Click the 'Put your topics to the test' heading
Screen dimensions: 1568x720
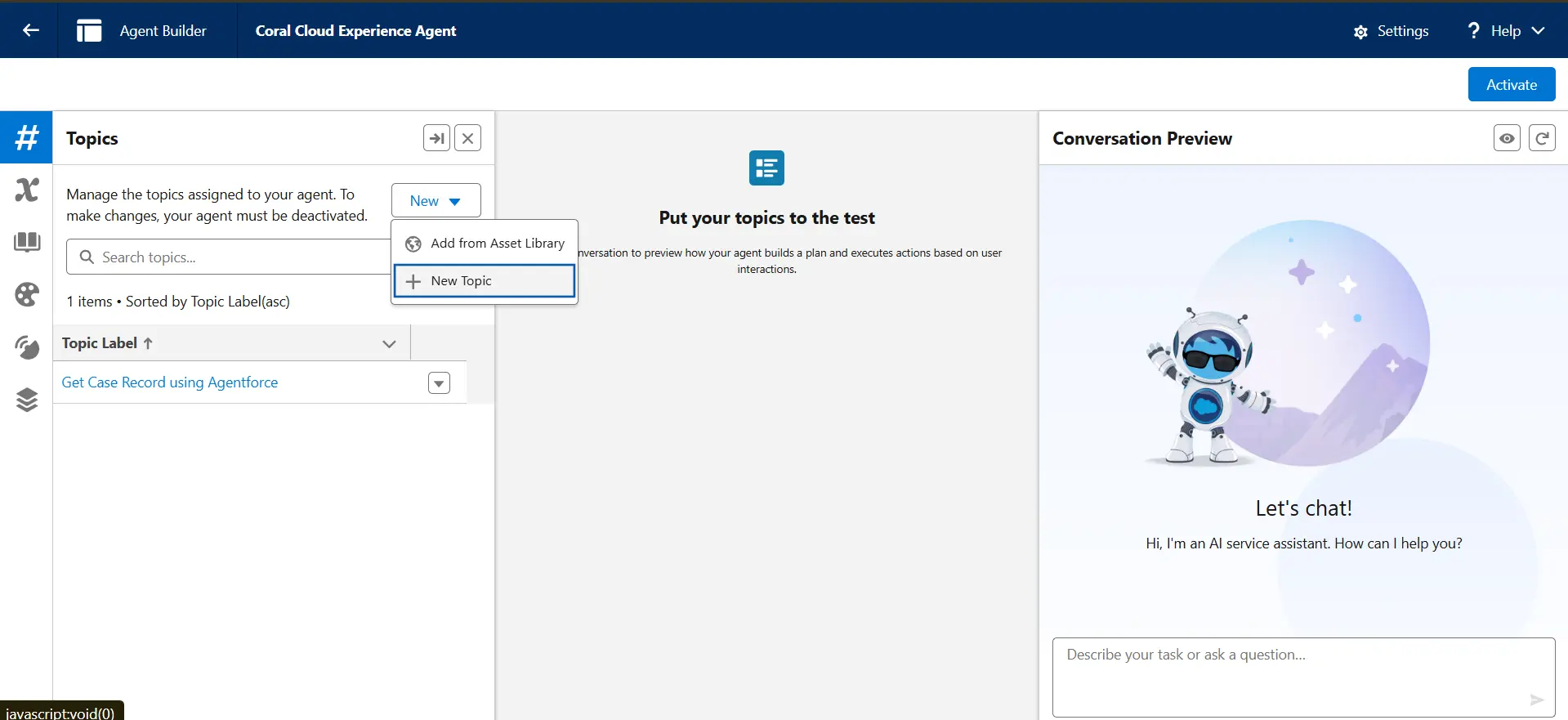pyautogui.click(x=766, y=217)
